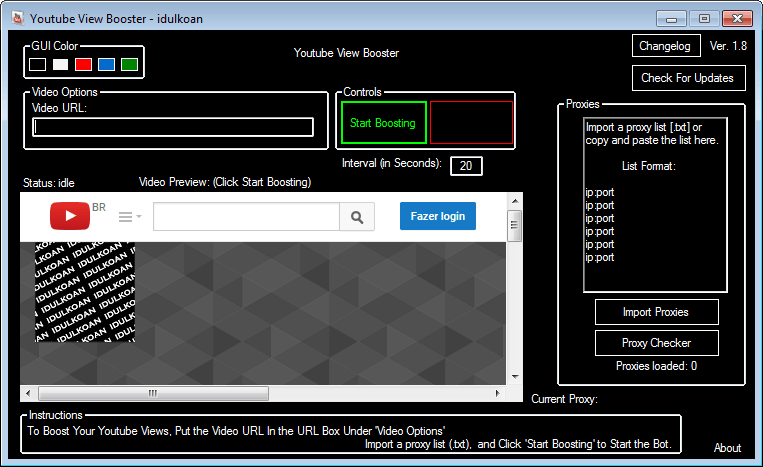Click the 'Proxies loaded: 0' text

point(656,366)
